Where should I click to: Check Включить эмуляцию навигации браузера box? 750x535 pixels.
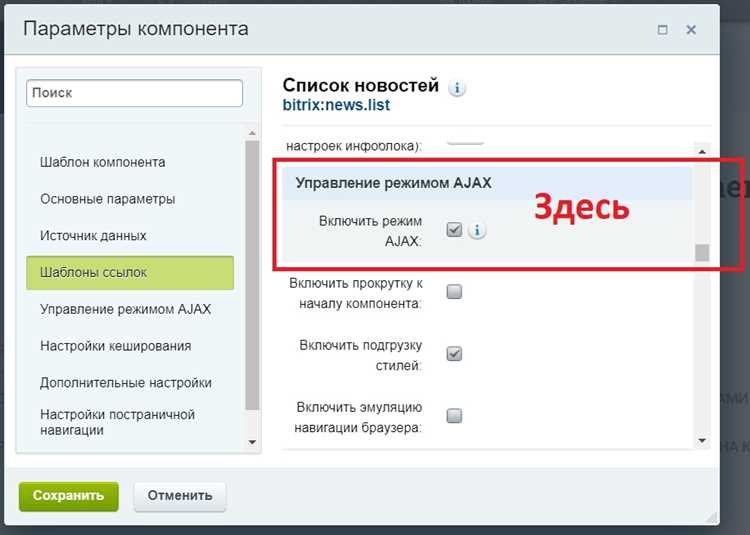454,415
